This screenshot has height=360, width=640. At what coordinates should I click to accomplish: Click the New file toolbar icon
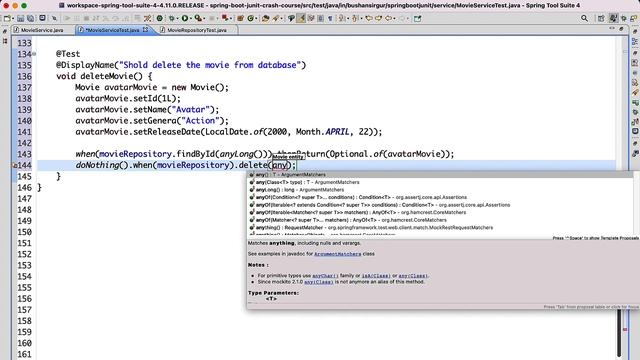(7, 18)
